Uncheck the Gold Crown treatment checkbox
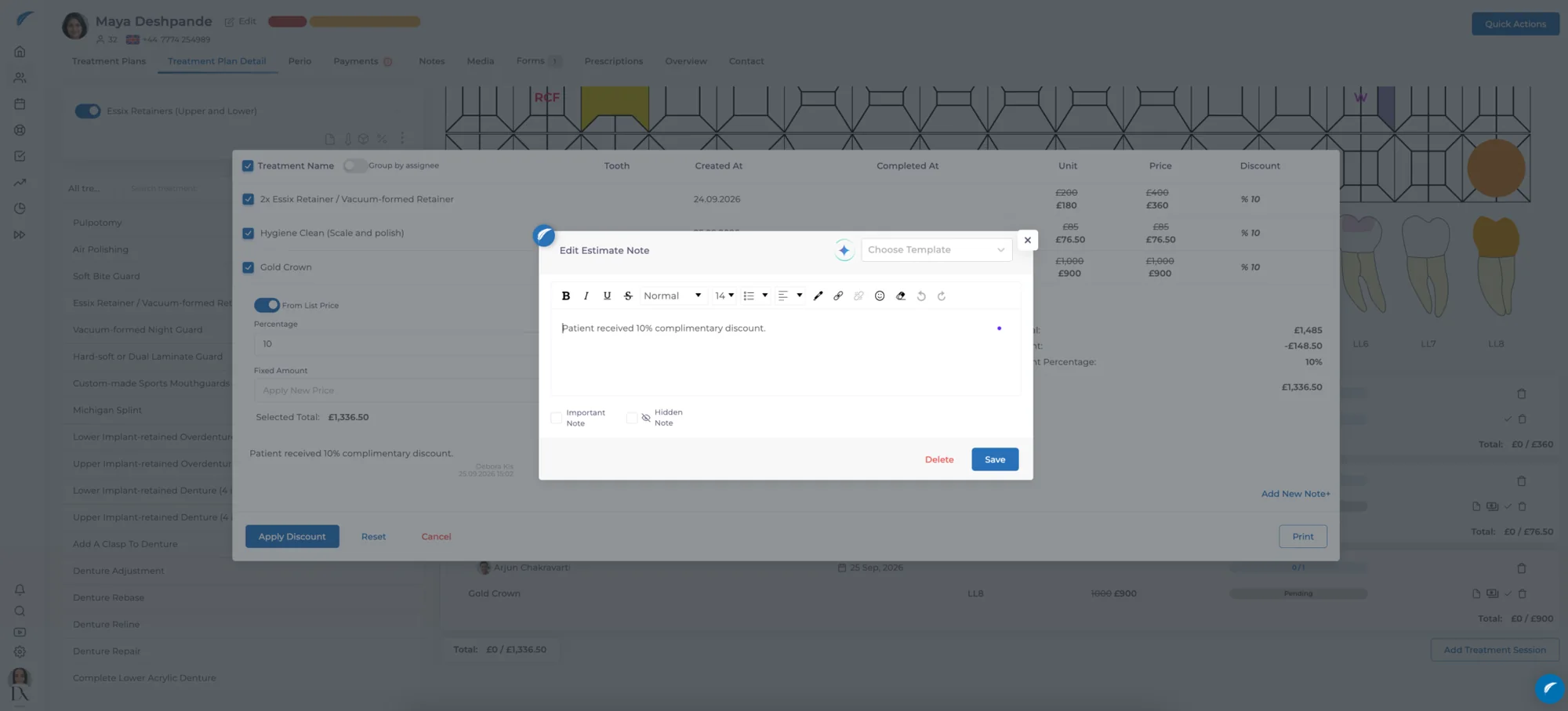 click(x=248, y=267)
